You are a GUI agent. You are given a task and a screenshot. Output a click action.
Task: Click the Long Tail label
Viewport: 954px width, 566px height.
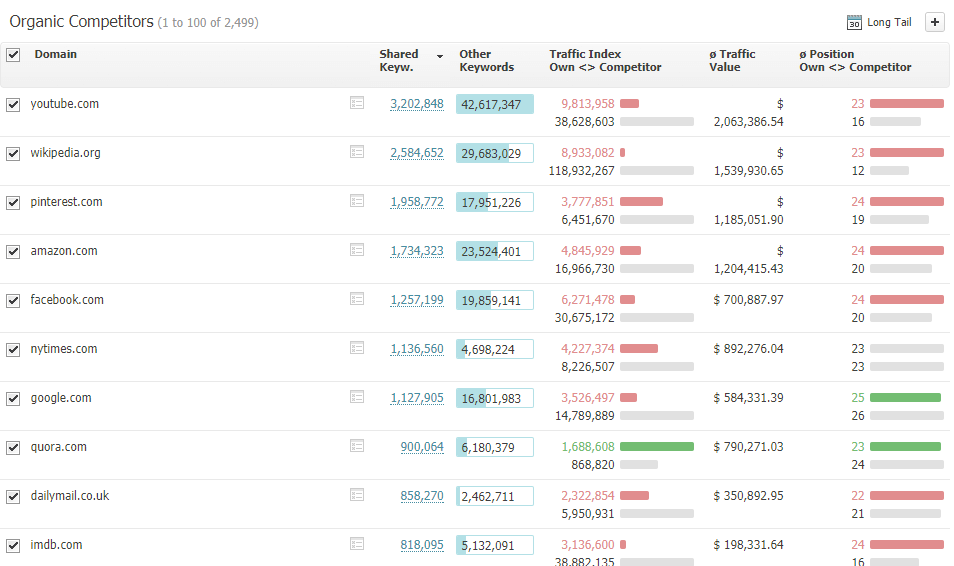tap(889, 23)
